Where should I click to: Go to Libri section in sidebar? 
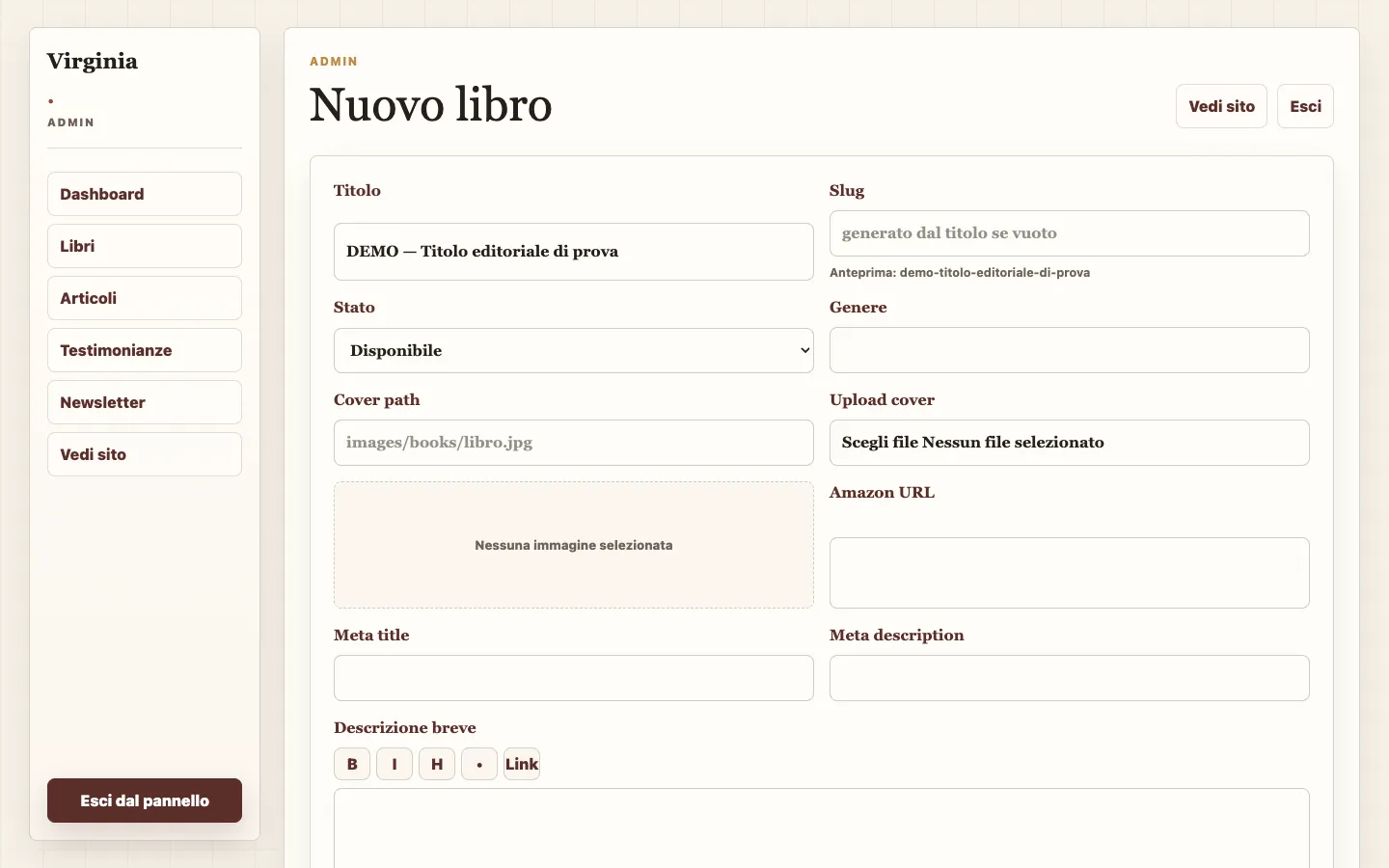pos(145,246)
